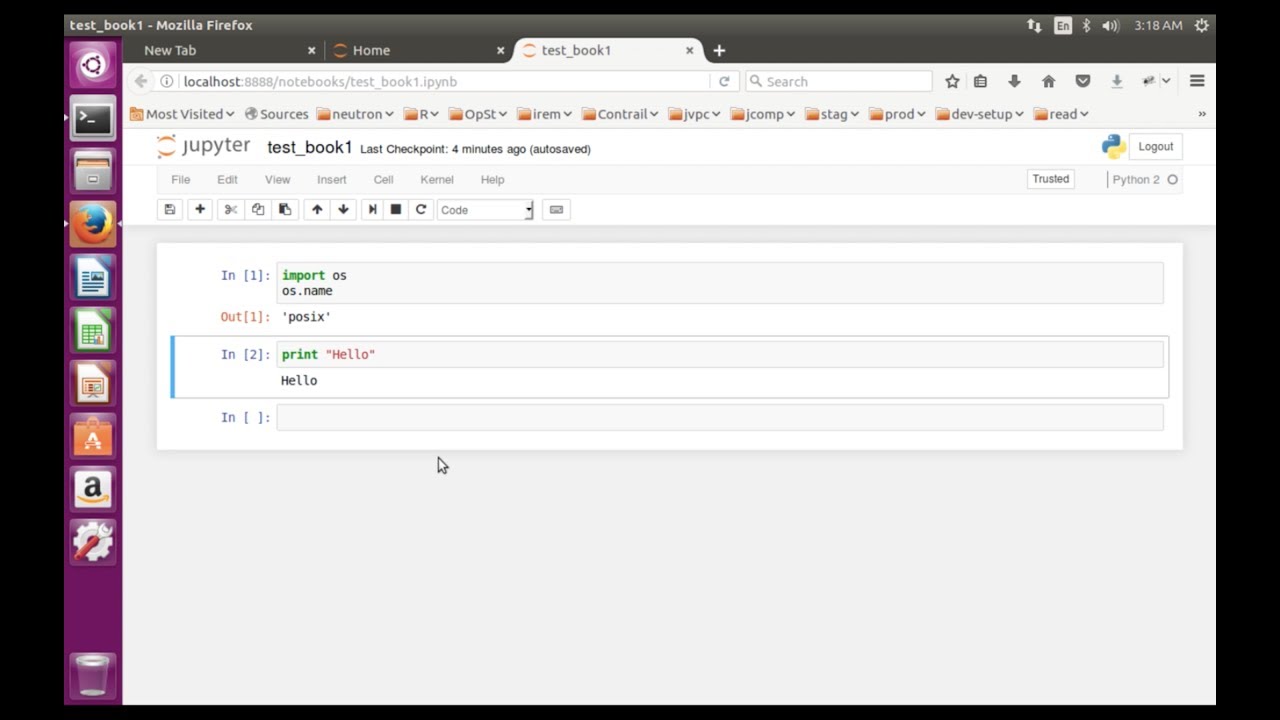The width and height of the screenshot is (1280, 720).
Task: Copy selected cells icon in toolbar
Action: click(258, 210)
